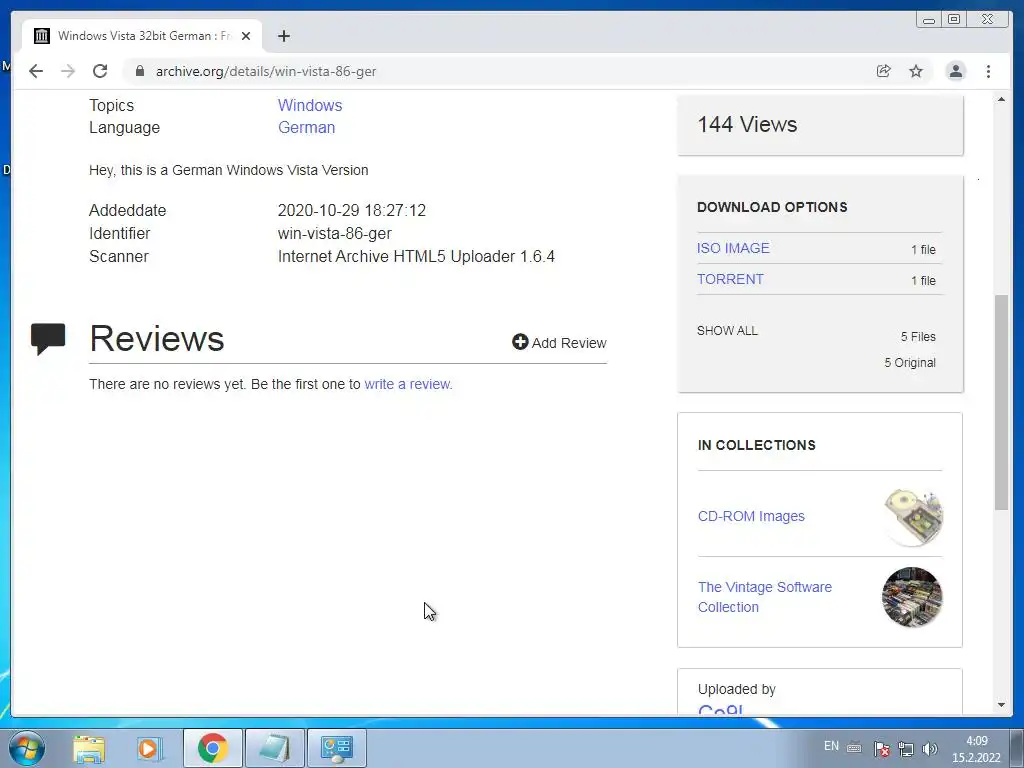The image size is (1024, 768).
Task: Click the page scroll down arrow
Action: tap(1001, 705)
